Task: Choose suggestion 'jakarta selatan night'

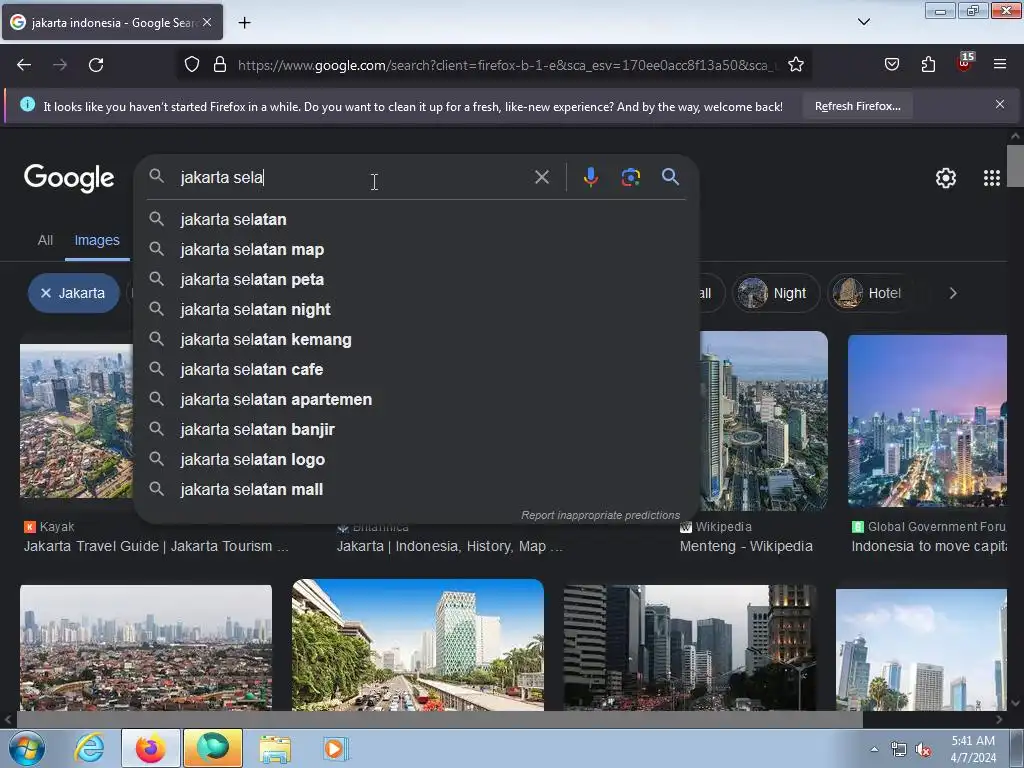Action: 417,310
